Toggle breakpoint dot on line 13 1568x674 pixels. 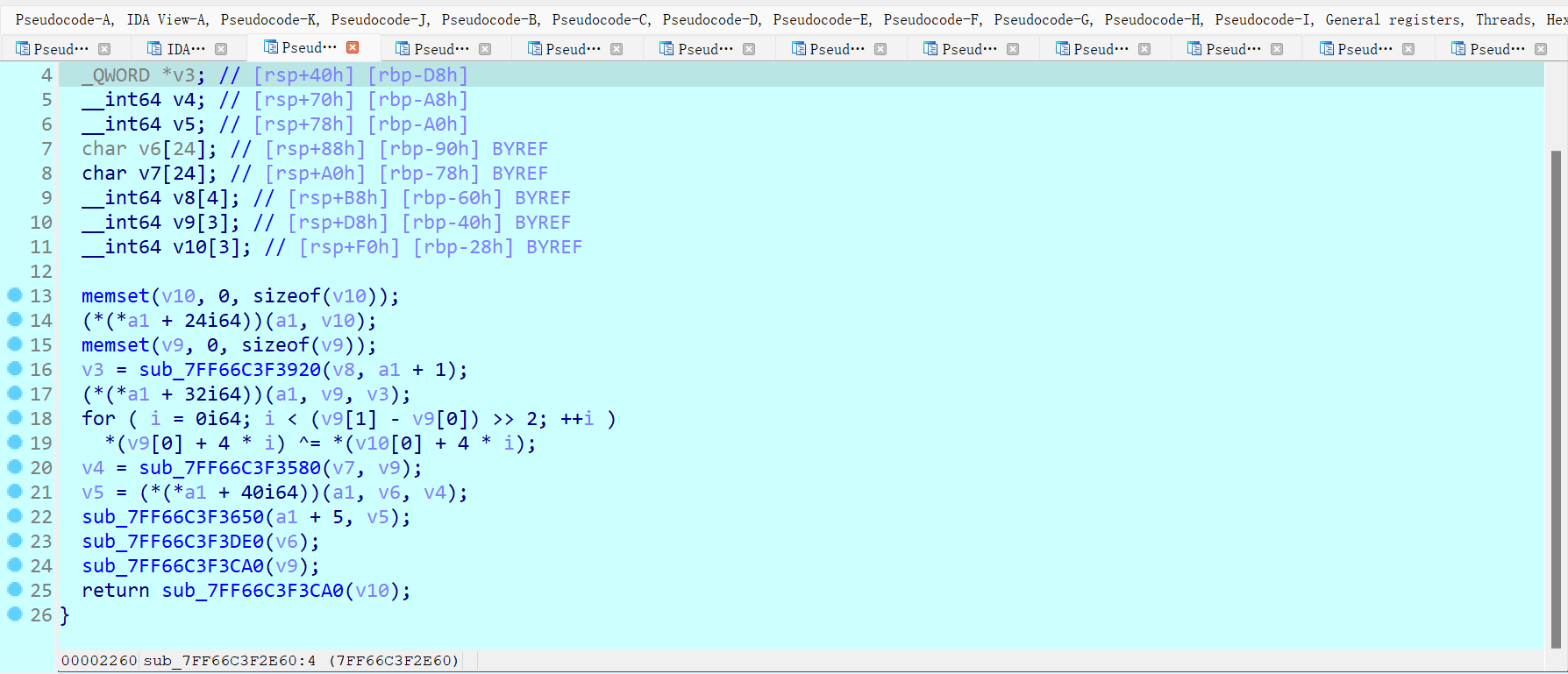pos(15,295)
